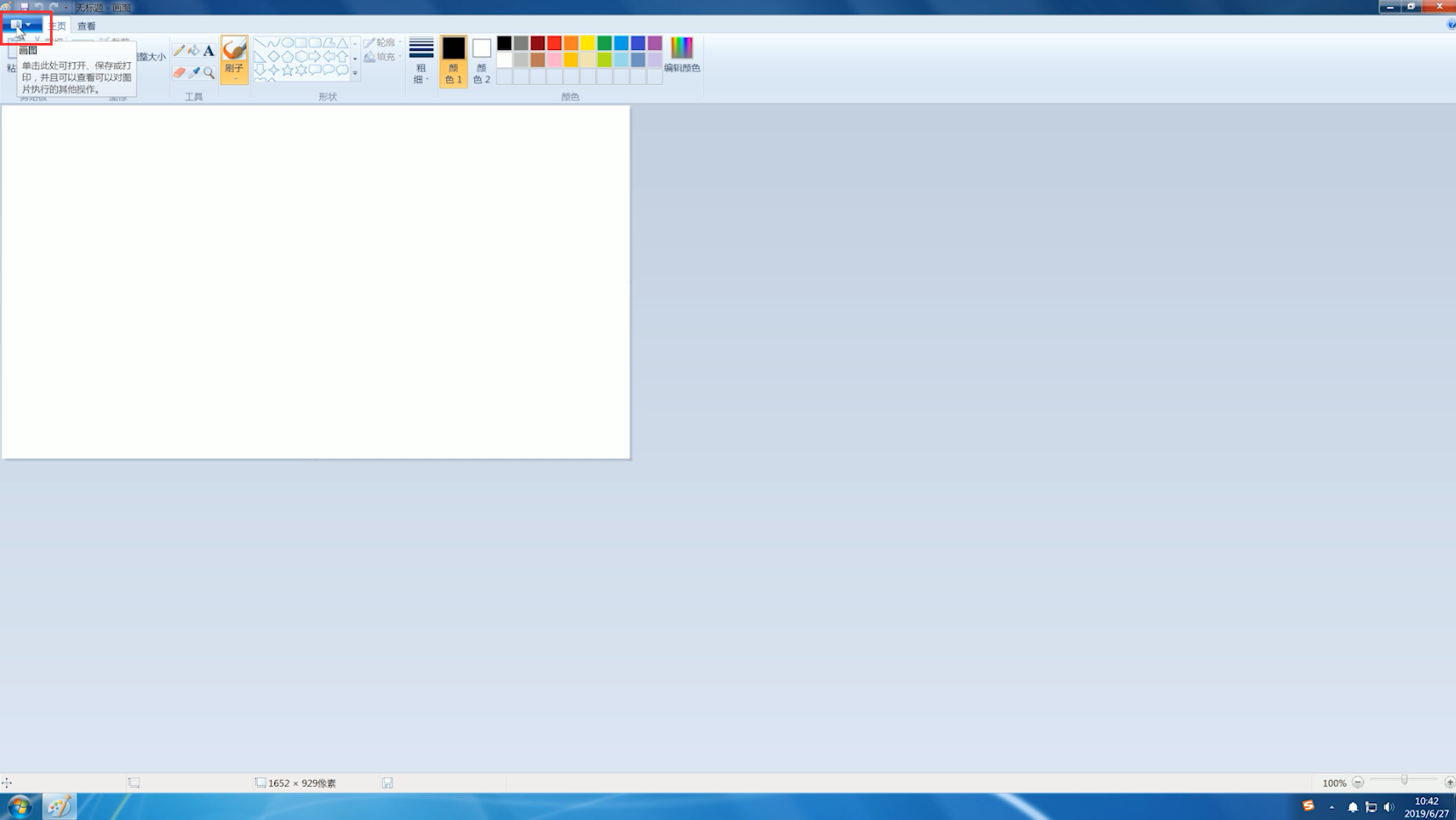Screen dimensions: 1456x820
Task: Pick the diamond shape
Action: click(x=273, y=57)
